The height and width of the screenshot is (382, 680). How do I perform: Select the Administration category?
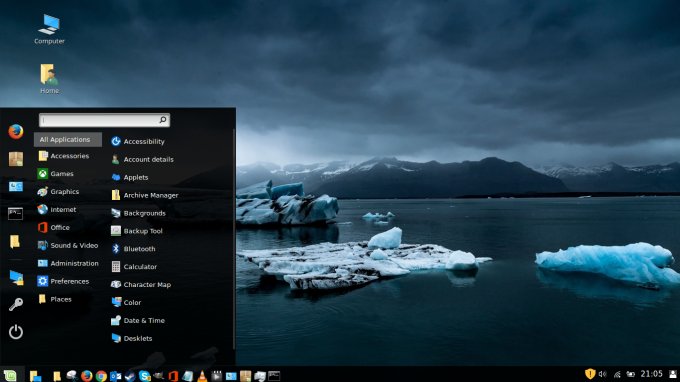tap(68, 263)
